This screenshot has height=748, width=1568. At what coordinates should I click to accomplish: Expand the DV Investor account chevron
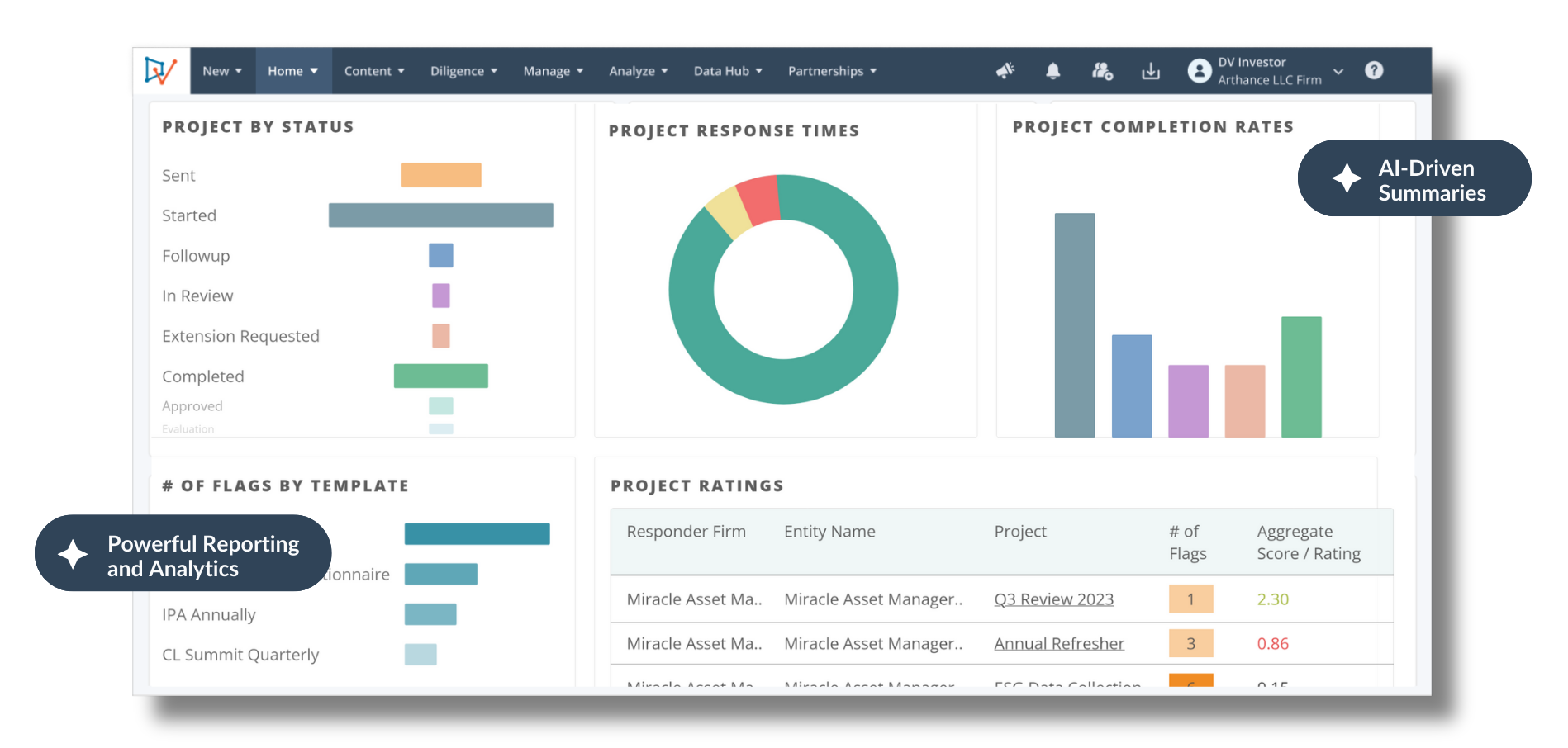[1338, 72]
